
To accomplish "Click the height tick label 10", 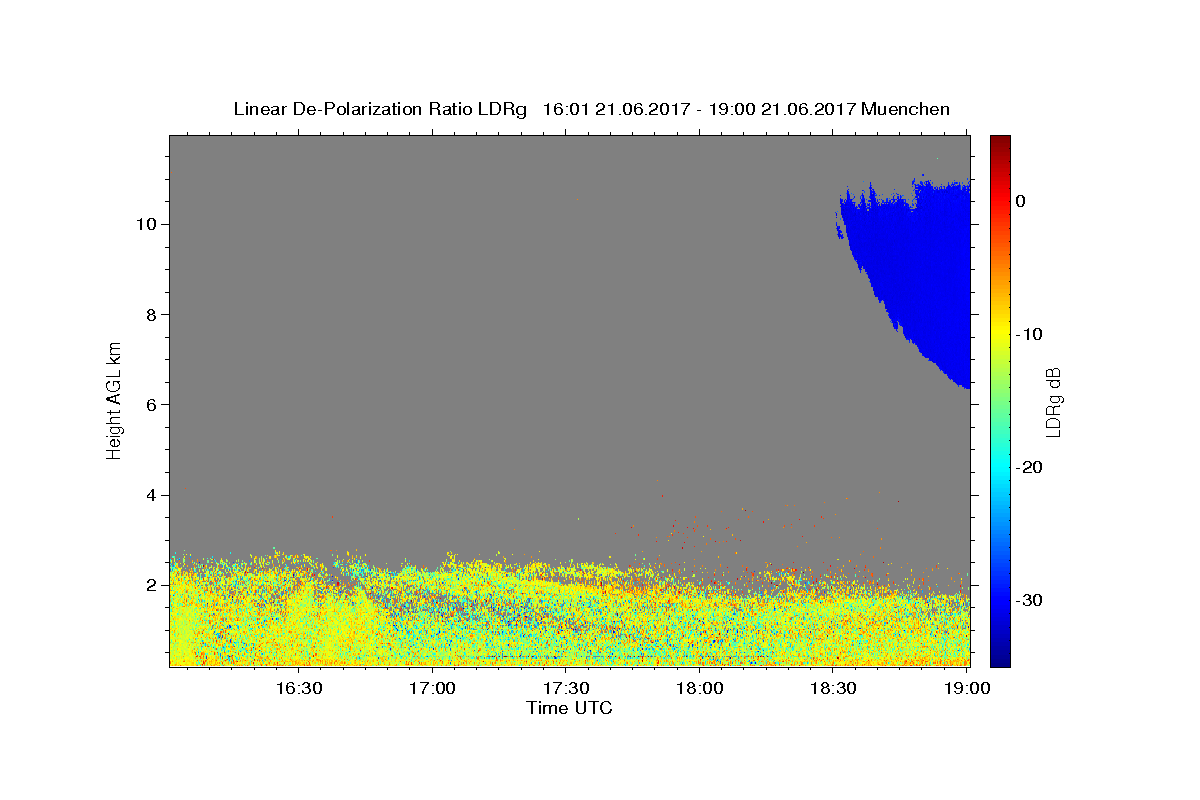I will (x=148, y=224).
